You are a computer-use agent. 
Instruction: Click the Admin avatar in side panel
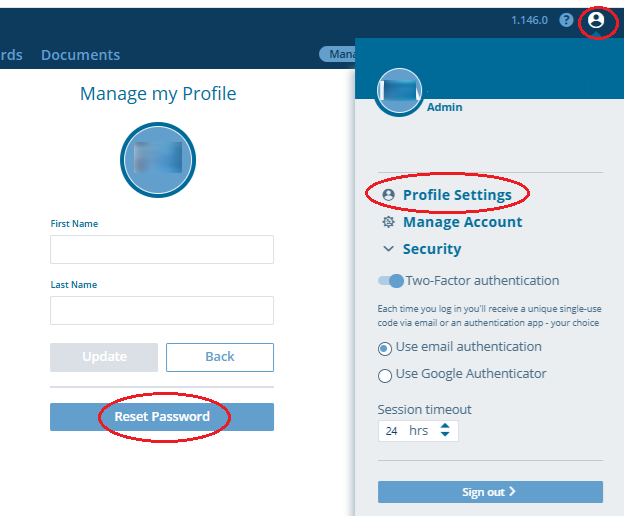coord(399,92)
